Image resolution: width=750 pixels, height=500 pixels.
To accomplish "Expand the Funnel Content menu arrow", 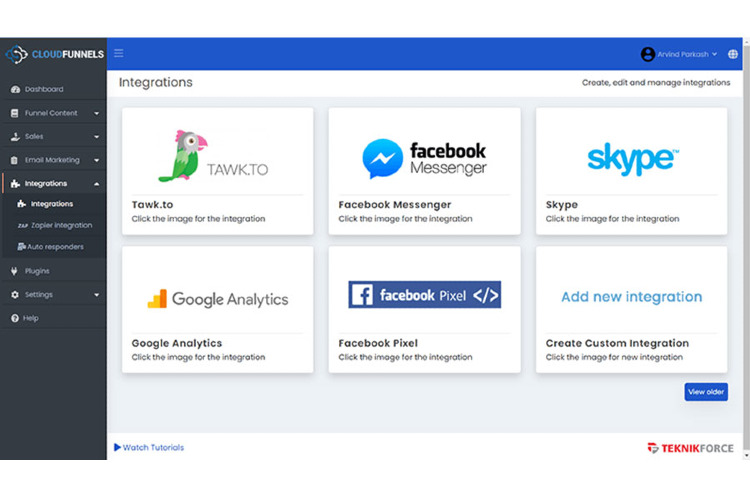I will (x=97, y=113).
